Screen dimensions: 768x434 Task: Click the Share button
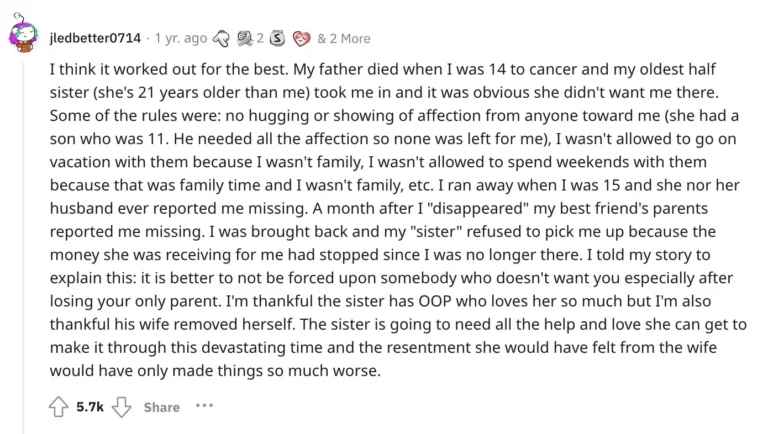[161, 407]
